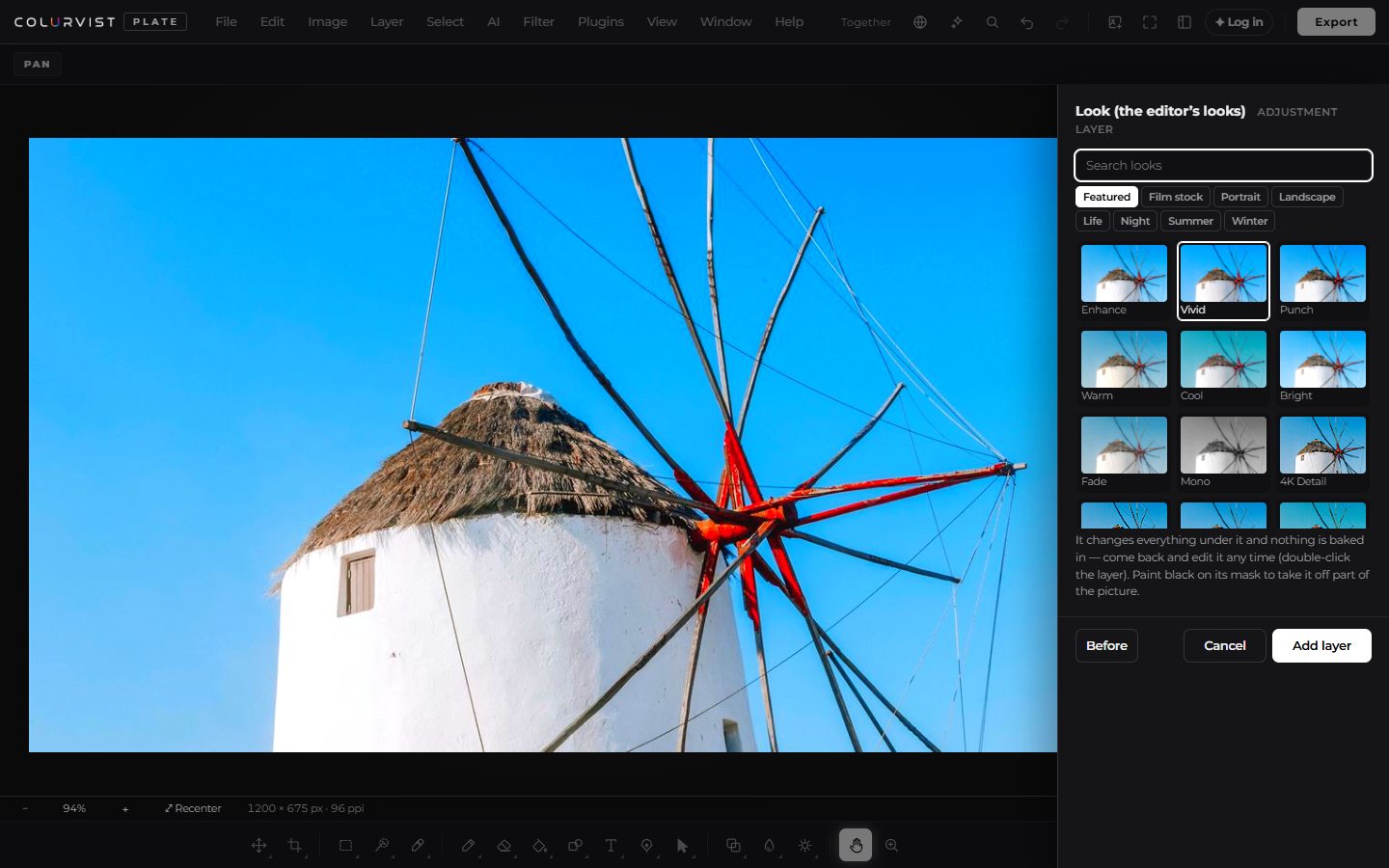
Task: Toggle the panel layout icon
Action: (1185, 22)
